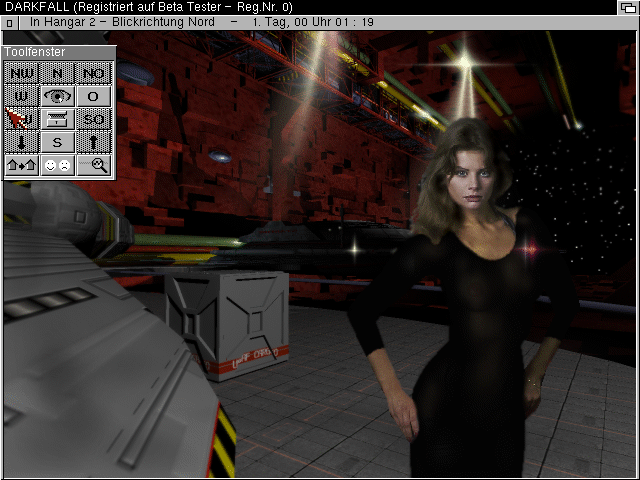Click the woman in the black dress

pyautogui.click(x=463, y=298)
